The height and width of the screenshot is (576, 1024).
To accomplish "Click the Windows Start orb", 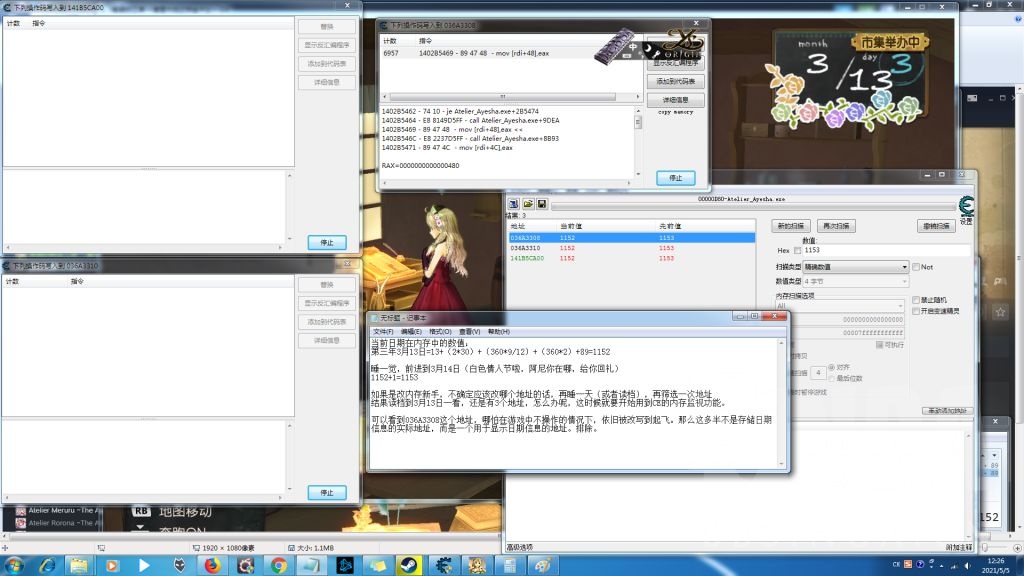I will click(14, 565).
